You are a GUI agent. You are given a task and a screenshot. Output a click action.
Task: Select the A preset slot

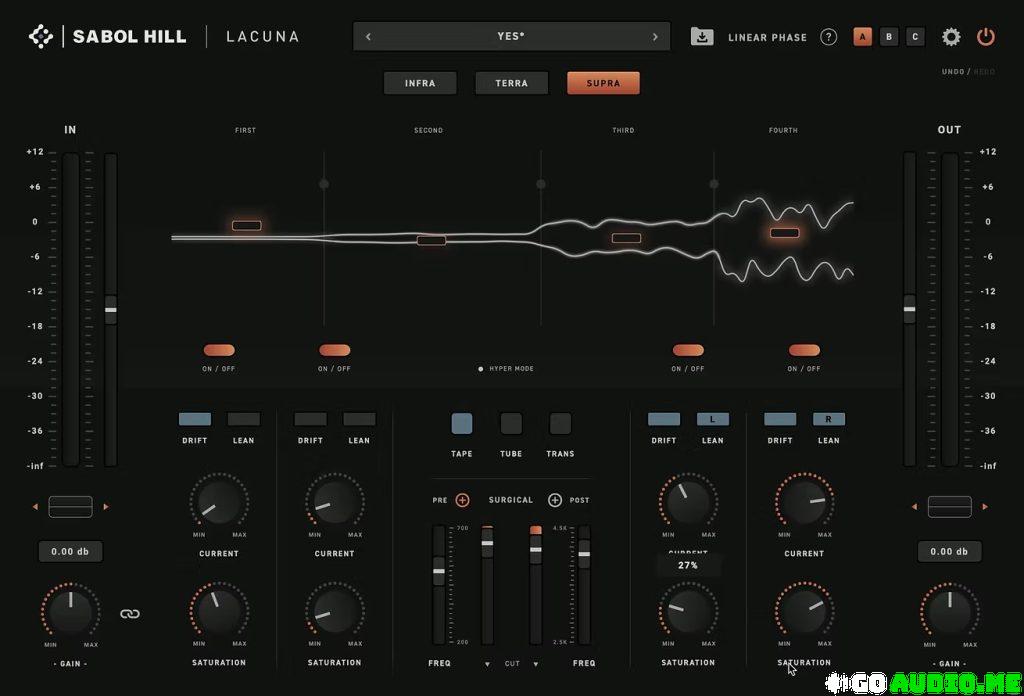(862, 37)
